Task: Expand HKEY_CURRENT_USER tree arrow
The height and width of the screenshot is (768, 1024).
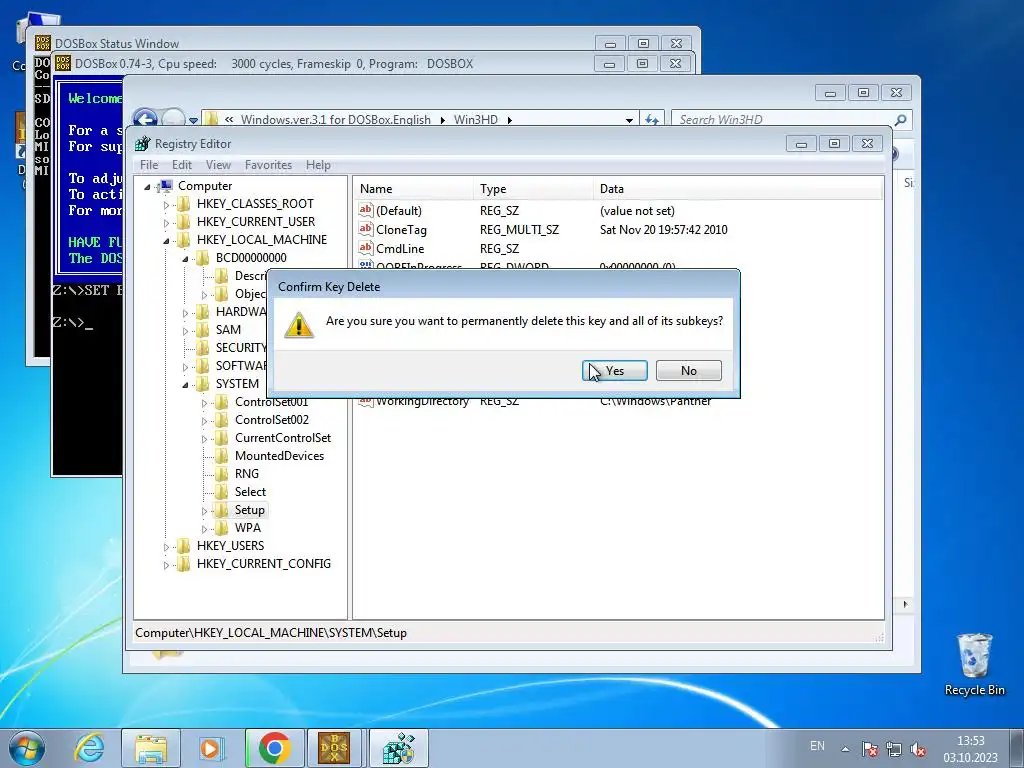Action: pyautogui.click(x=166, y=223)
